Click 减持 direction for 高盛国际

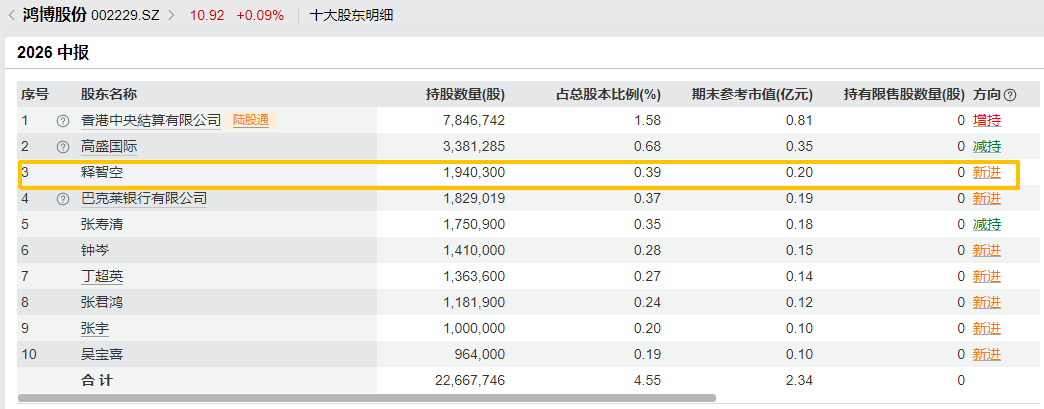[x=987, y=147]
